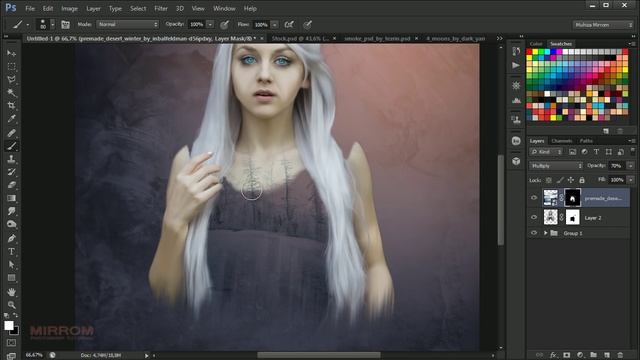Select the Path Selection tool
This screenshot has height=360, width=640.
(x=11, y=265)
